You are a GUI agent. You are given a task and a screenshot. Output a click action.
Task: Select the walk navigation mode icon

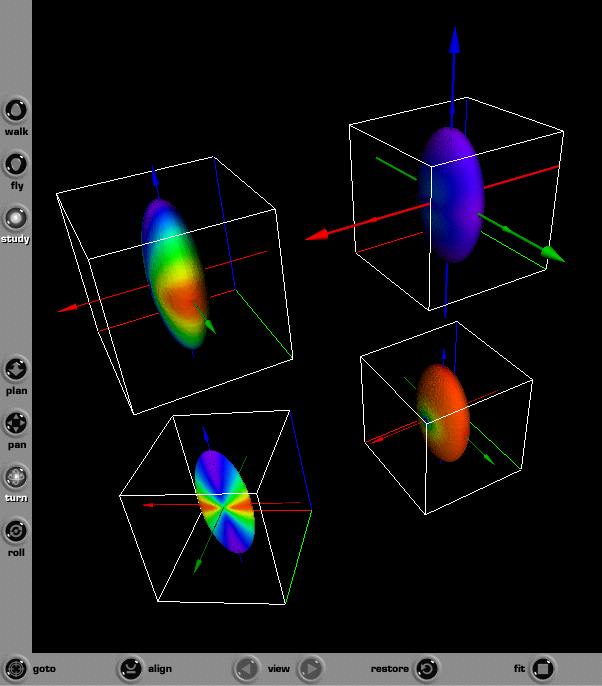tap(16, 110)
